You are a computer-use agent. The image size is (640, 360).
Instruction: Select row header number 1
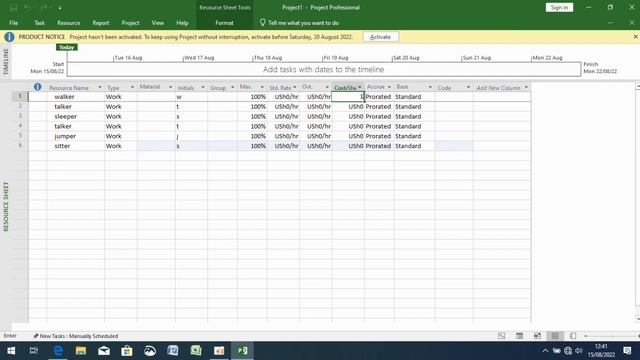coord(20,97)
